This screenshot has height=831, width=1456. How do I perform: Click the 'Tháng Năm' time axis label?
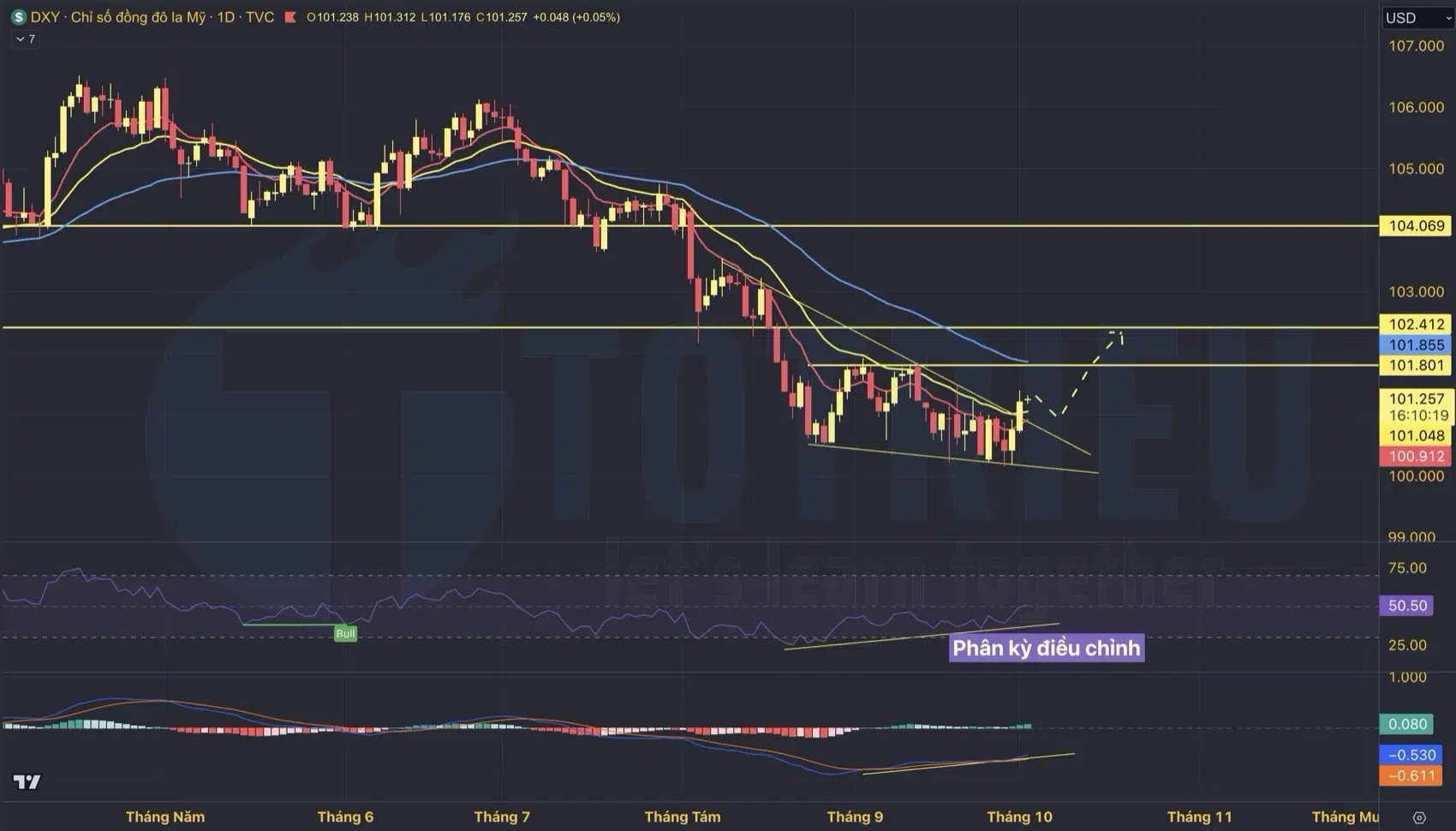165,816
